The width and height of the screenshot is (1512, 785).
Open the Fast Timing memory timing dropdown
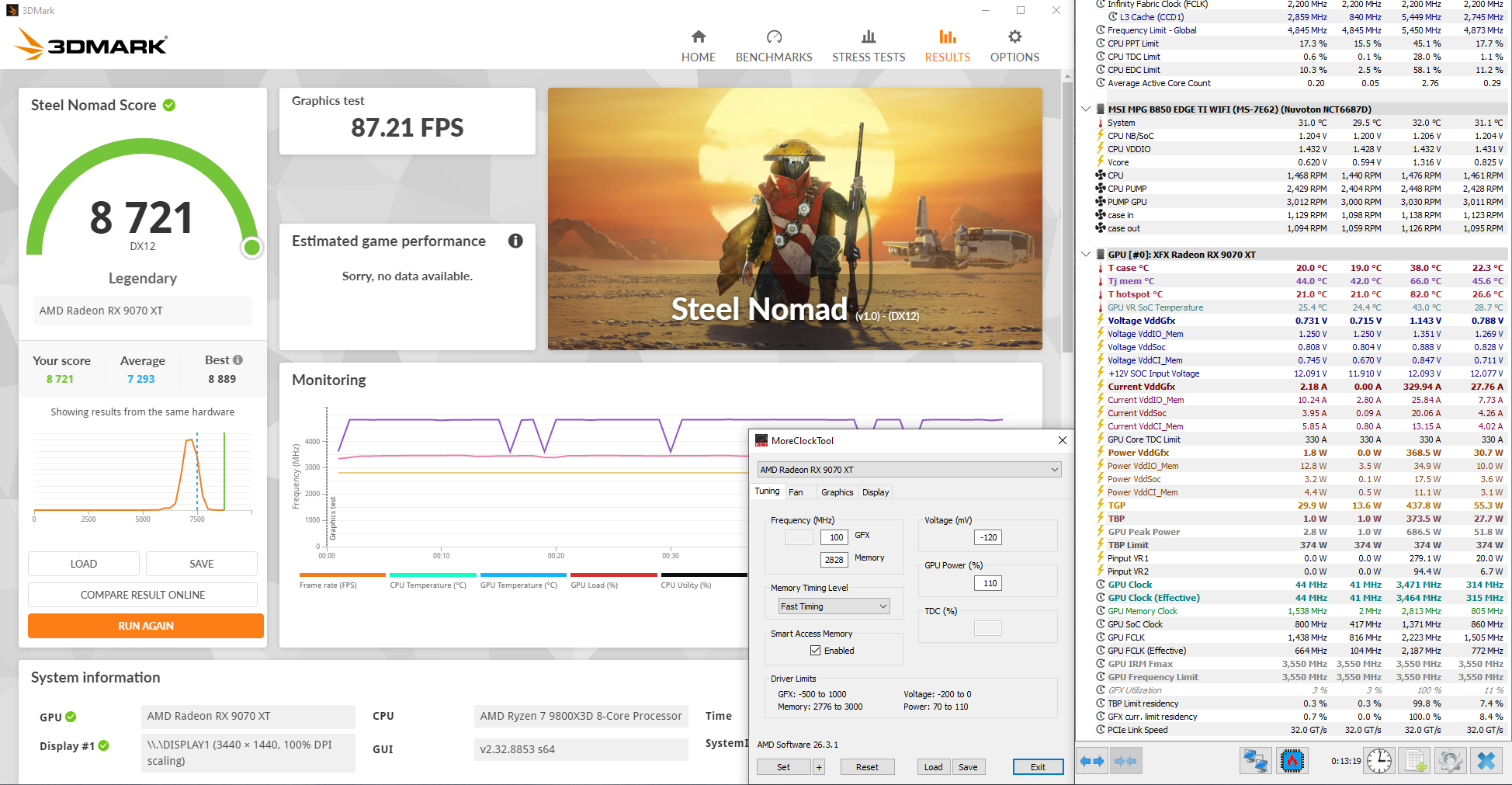pyautogui.click(x=834, y=606)
